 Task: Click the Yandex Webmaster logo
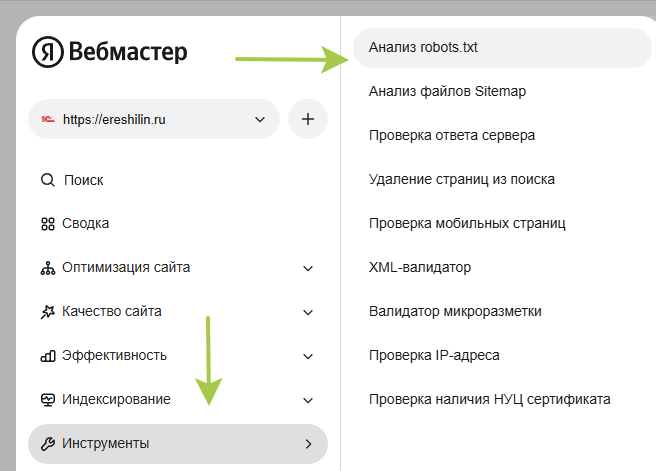pyautogui.click(x=109, y=52)
